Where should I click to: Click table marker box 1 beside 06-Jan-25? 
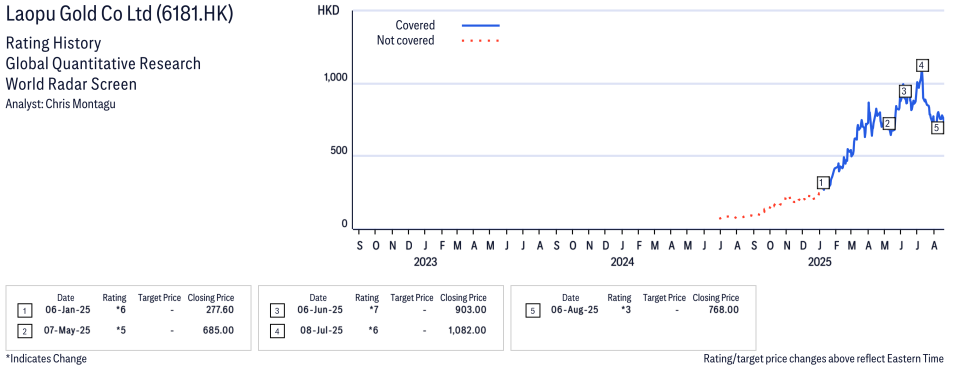point(24,310)
